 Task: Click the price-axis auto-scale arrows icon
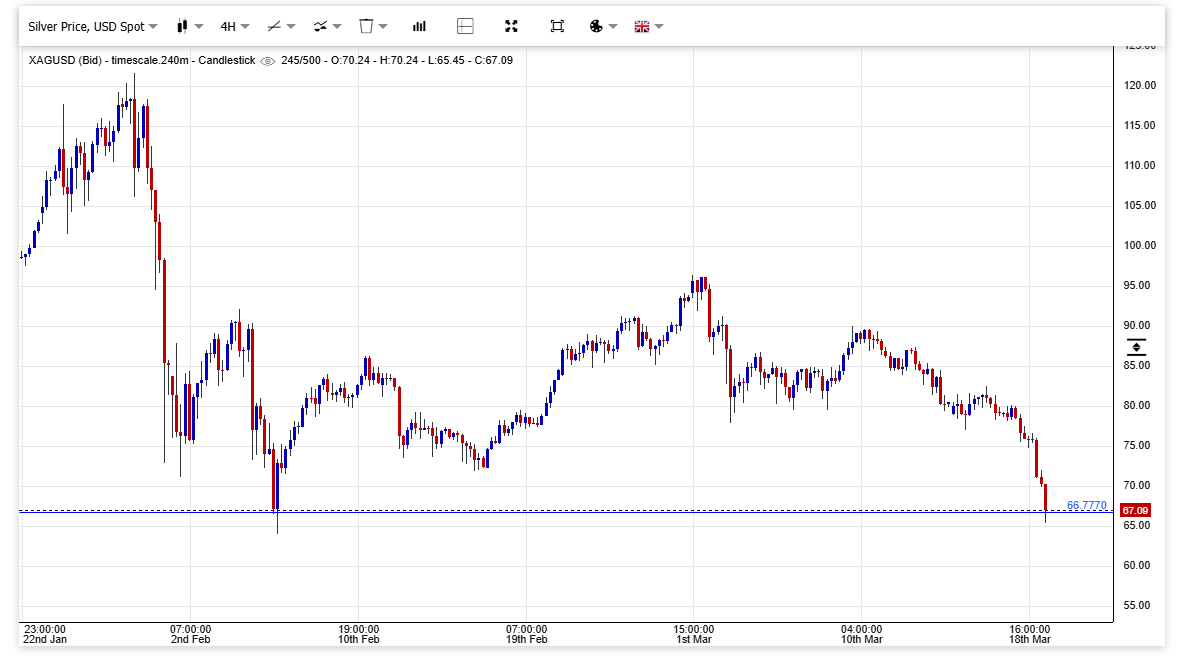click(x=1136, y=348)
